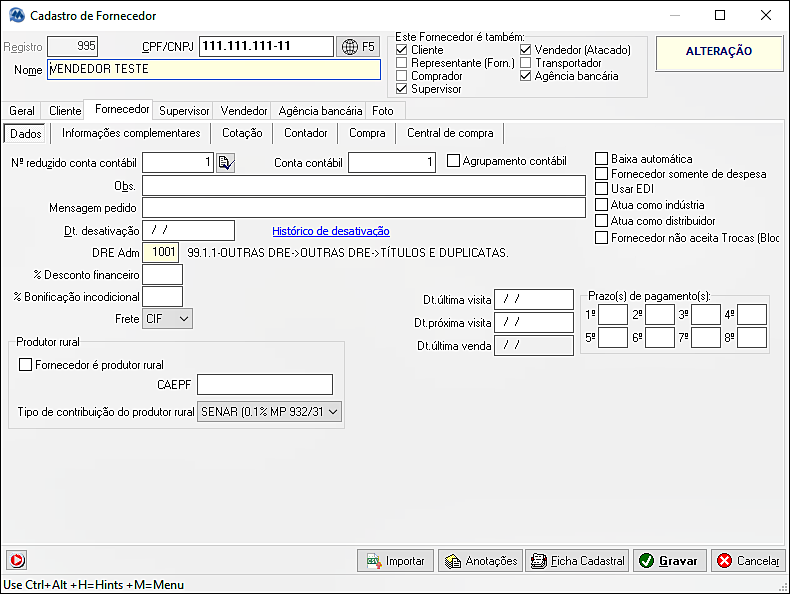Click the Registro field showing 995
Screen dimensions: 790x594
click(x=73, y=46)
